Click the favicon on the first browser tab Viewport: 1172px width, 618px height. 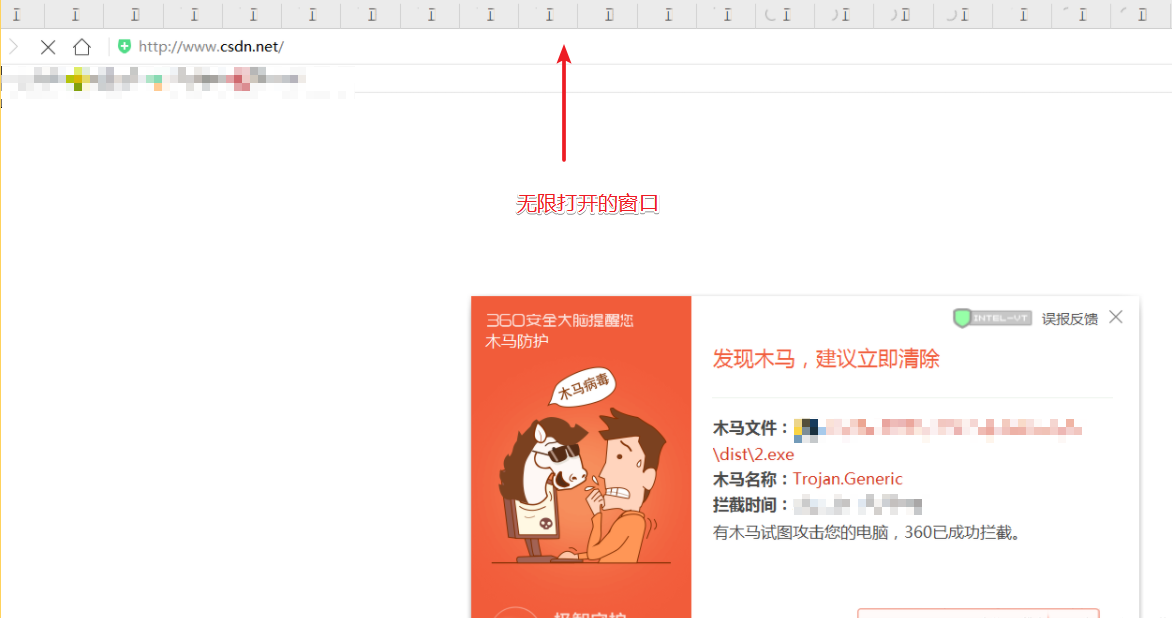tap(18, 14)
